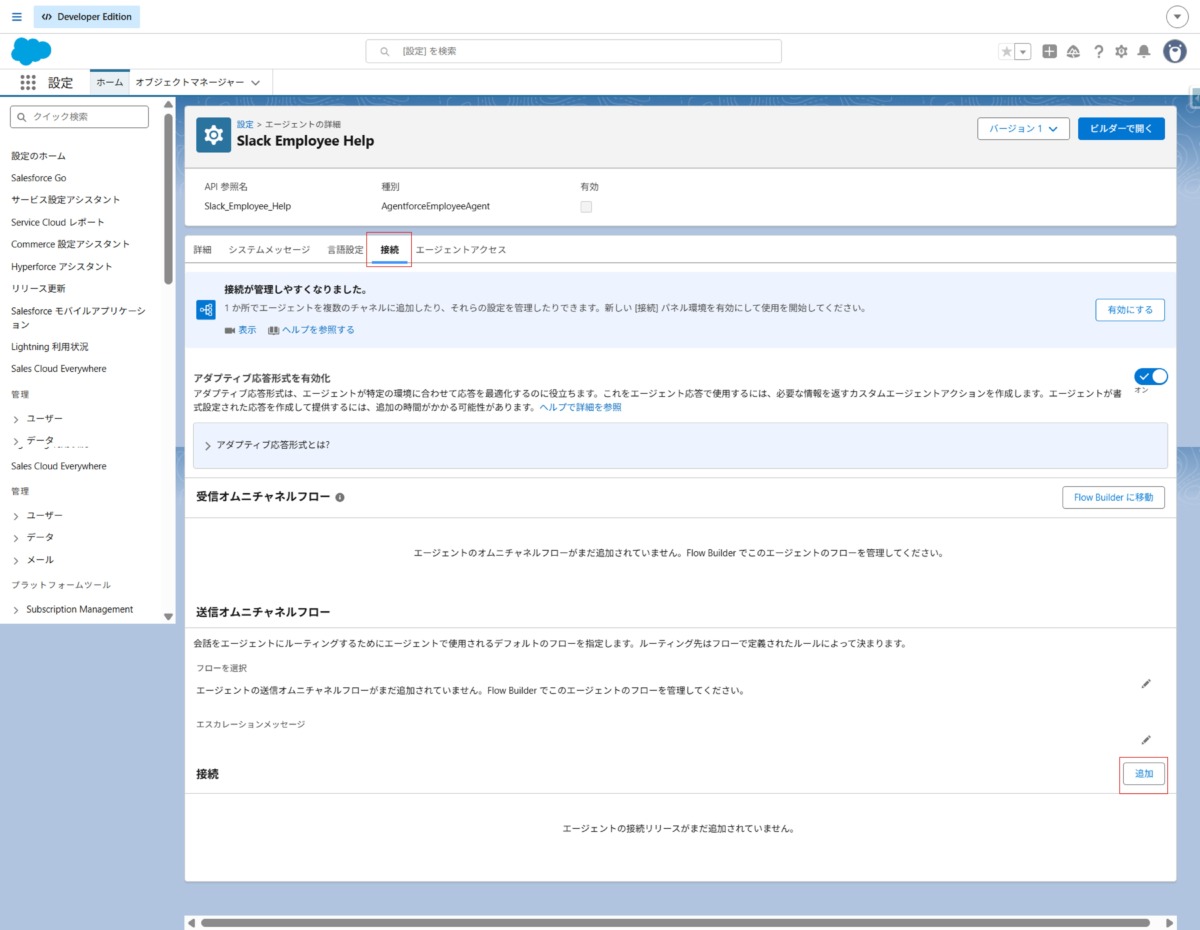Viewport: 1200px width, 930px height.
Task: Open Commerce 設定アシスタント in sidebar
Action: click(x=70, y=244)
